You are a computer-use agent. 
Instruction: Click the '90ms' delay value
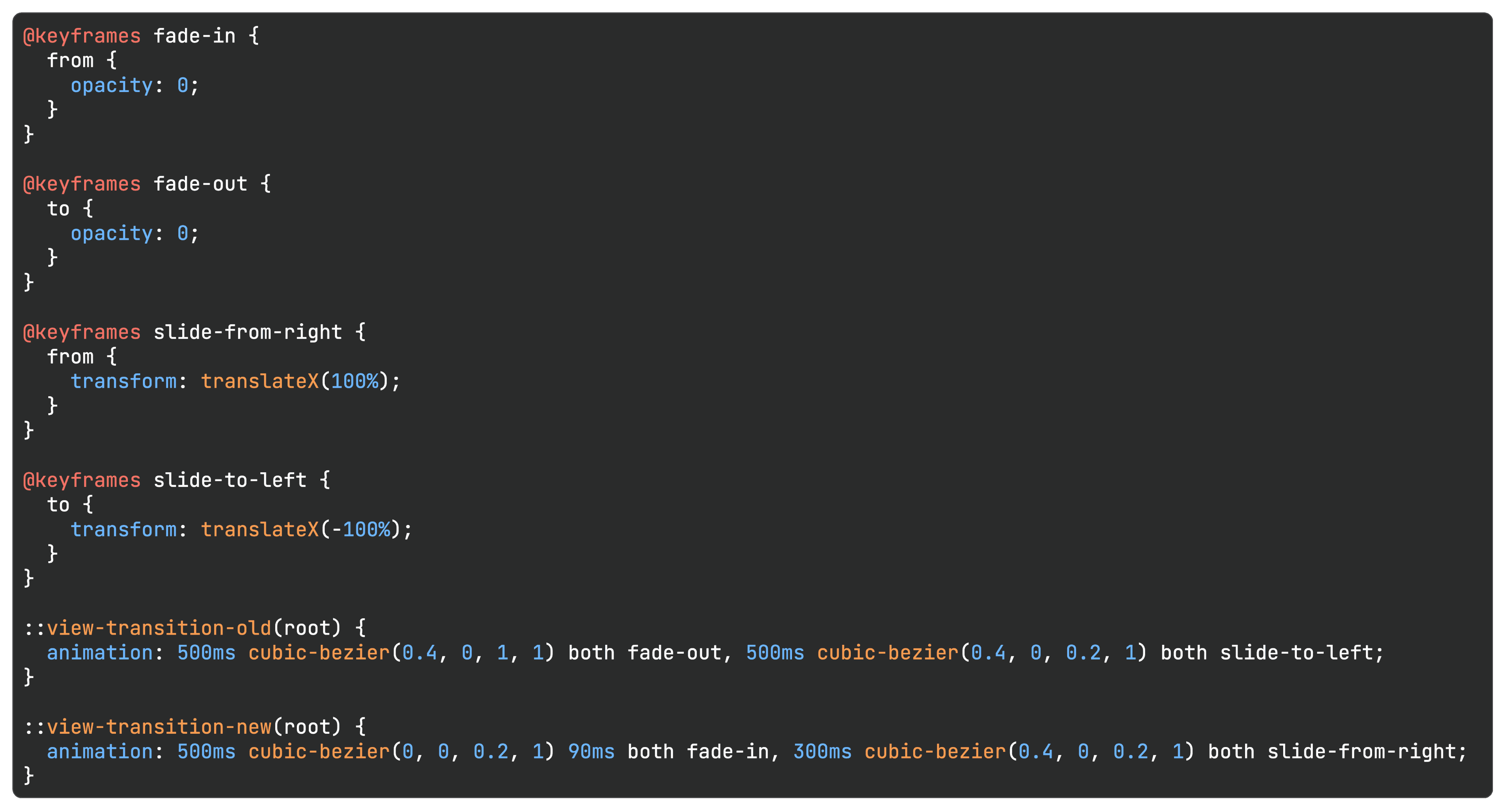[x=592, y=752]
